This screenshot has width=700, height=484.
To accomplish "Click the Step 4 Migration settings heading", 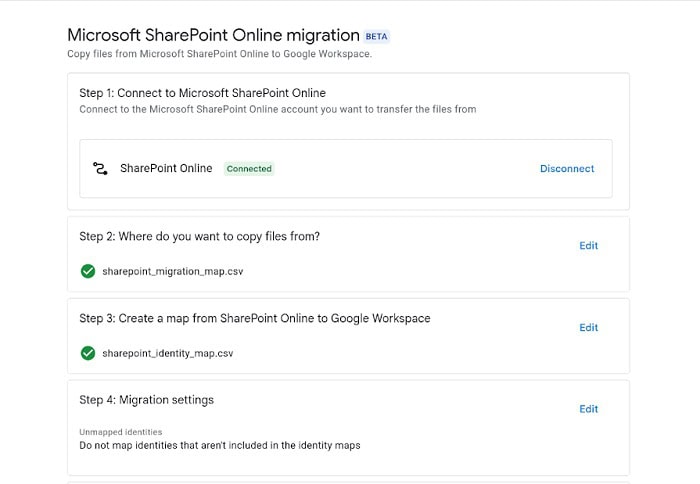I will click(146, 400).
